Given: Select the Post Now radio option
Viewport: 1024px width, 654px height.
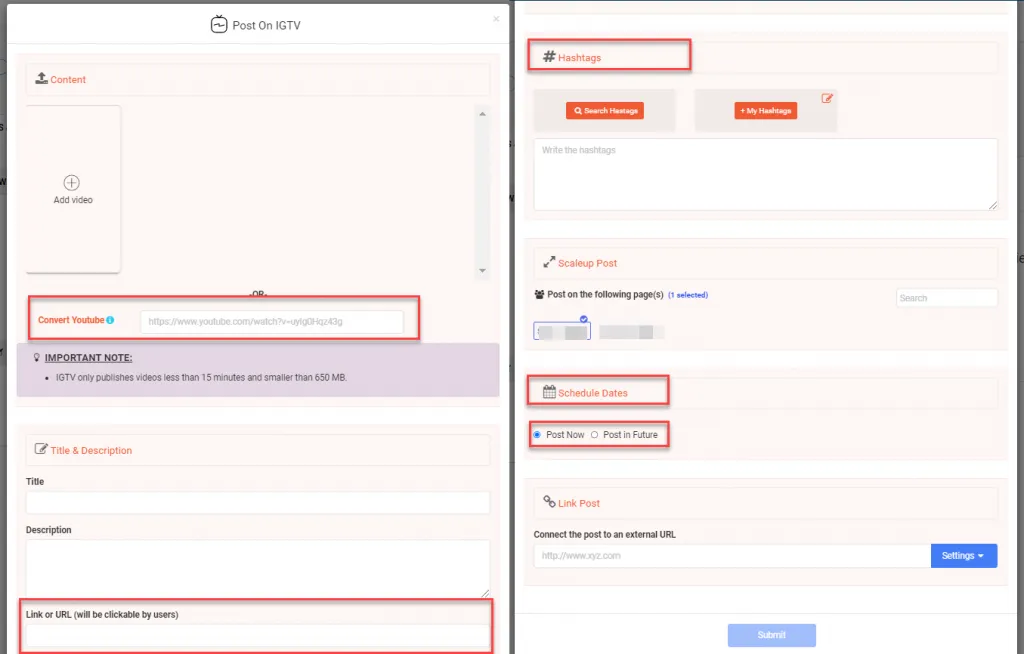Looking at the screenshot, I should click(x=537, y=435).
